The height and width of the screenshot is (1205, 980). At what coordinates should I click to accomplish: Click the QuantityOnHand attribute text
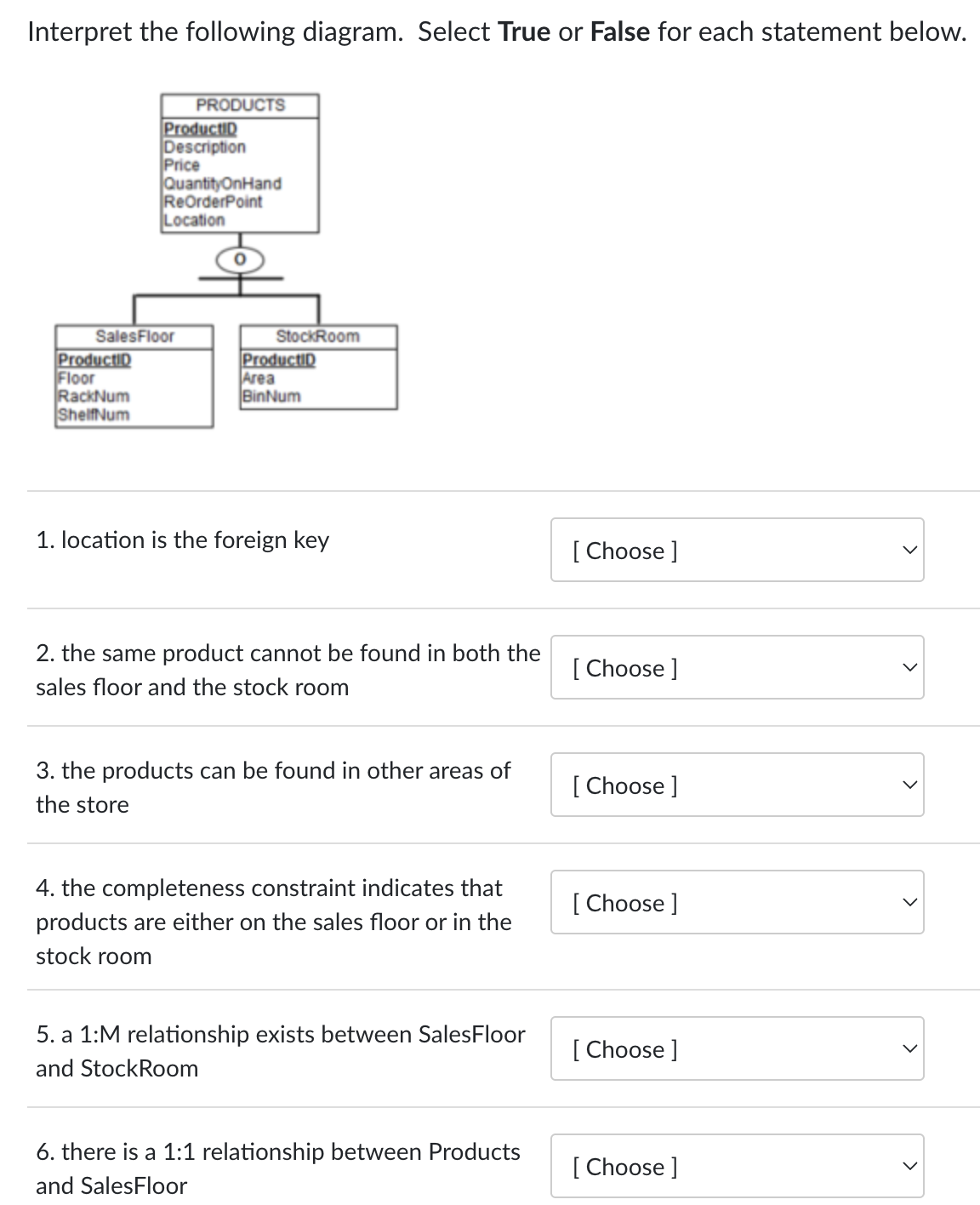222,184
